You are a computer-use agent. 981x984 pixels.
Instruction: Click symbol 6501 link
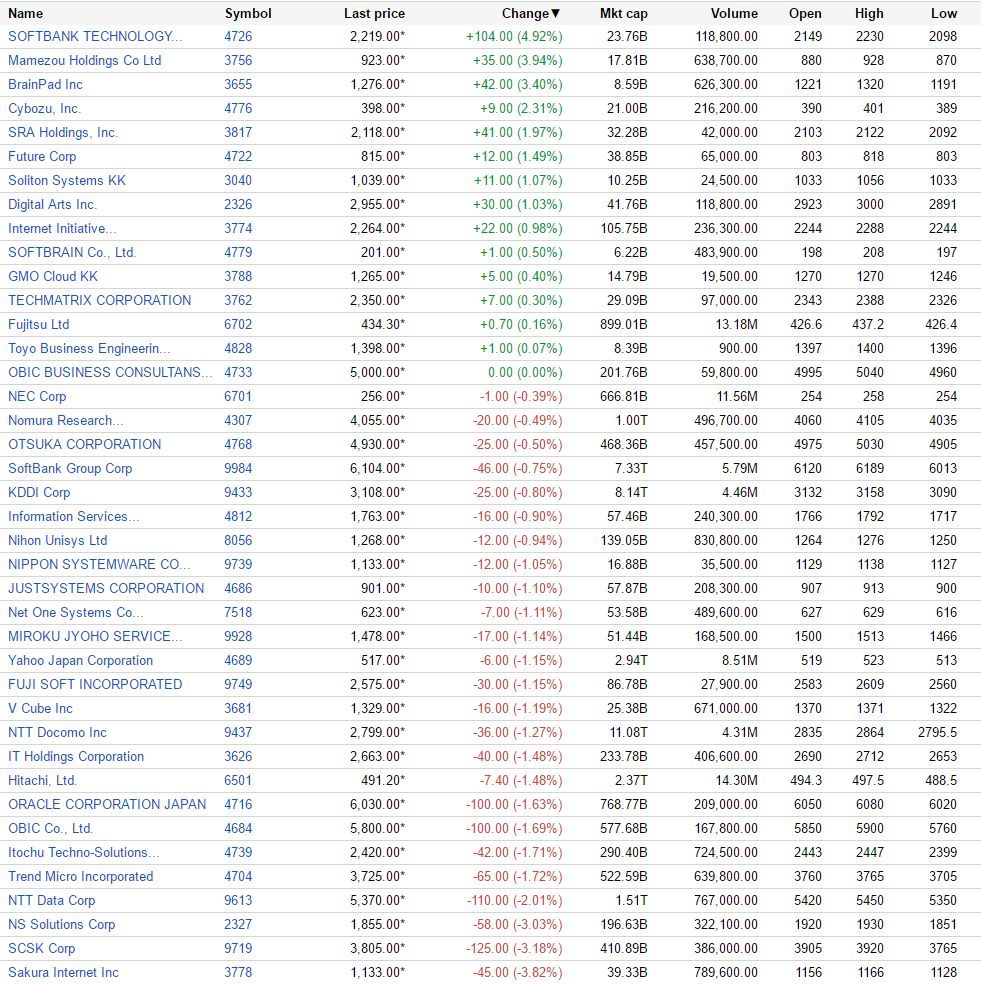239,781
